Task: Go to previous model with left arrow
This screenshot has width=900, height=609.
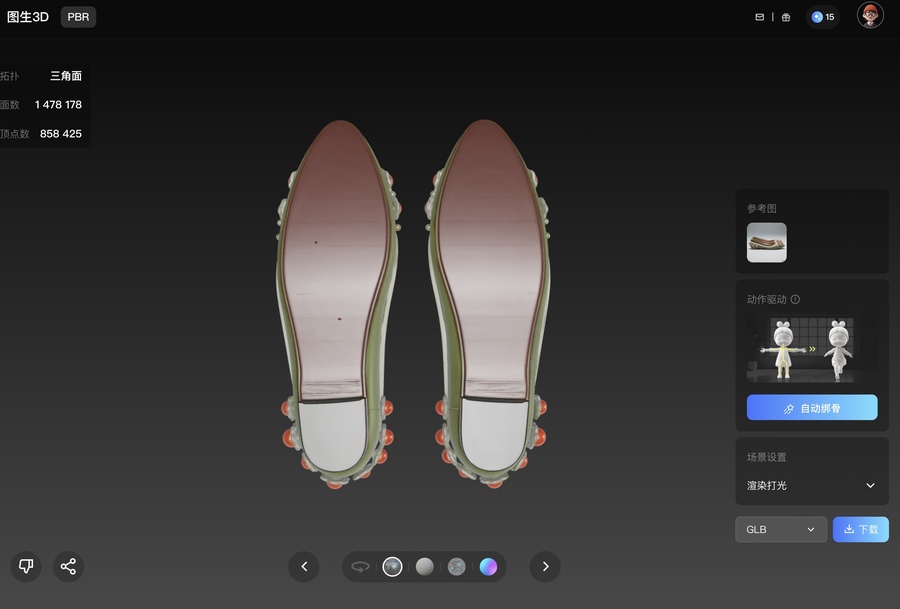Action: (304, 566)
